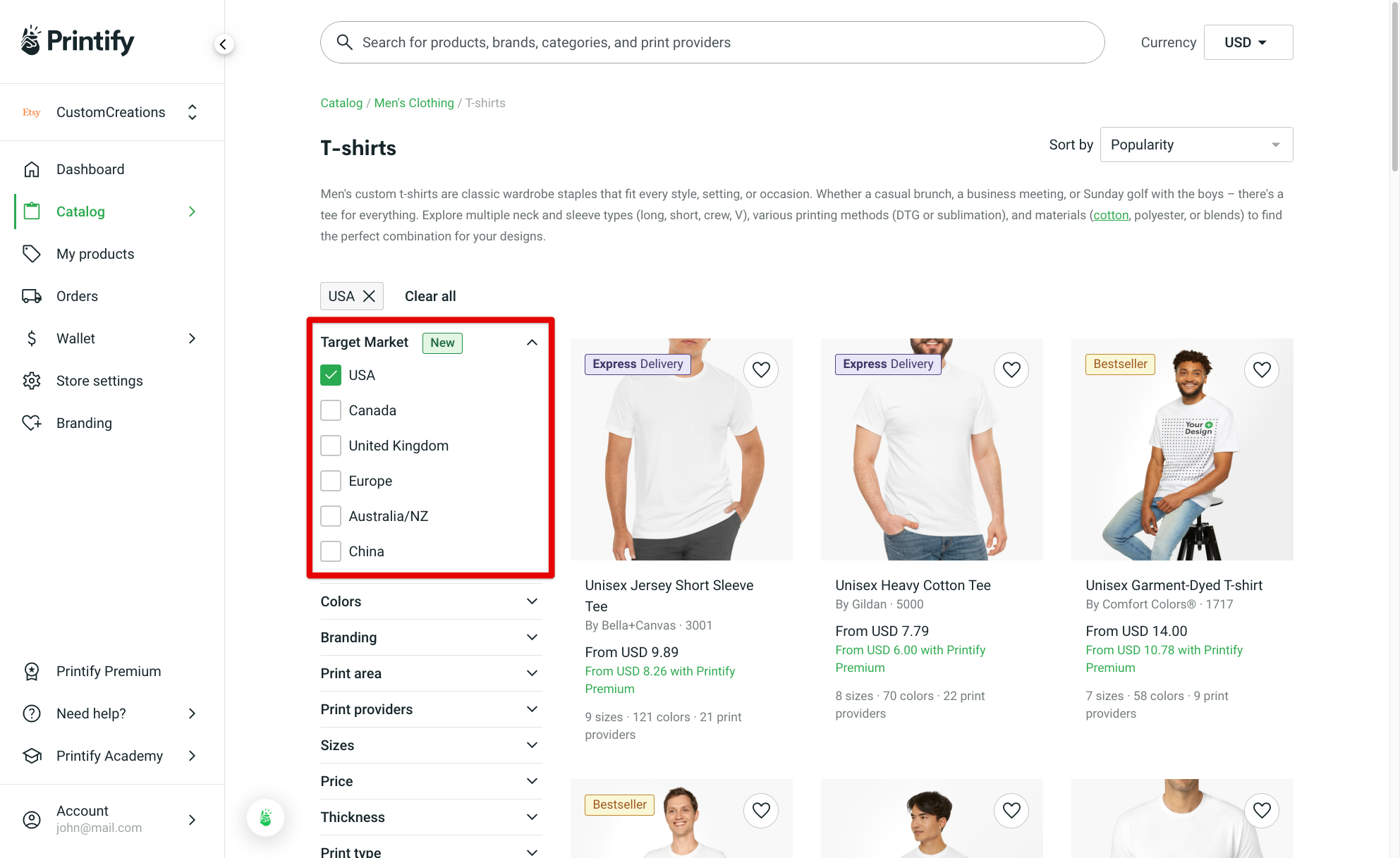Click the Printify logo
The image size is (1400, 858).
pos(77,40)
